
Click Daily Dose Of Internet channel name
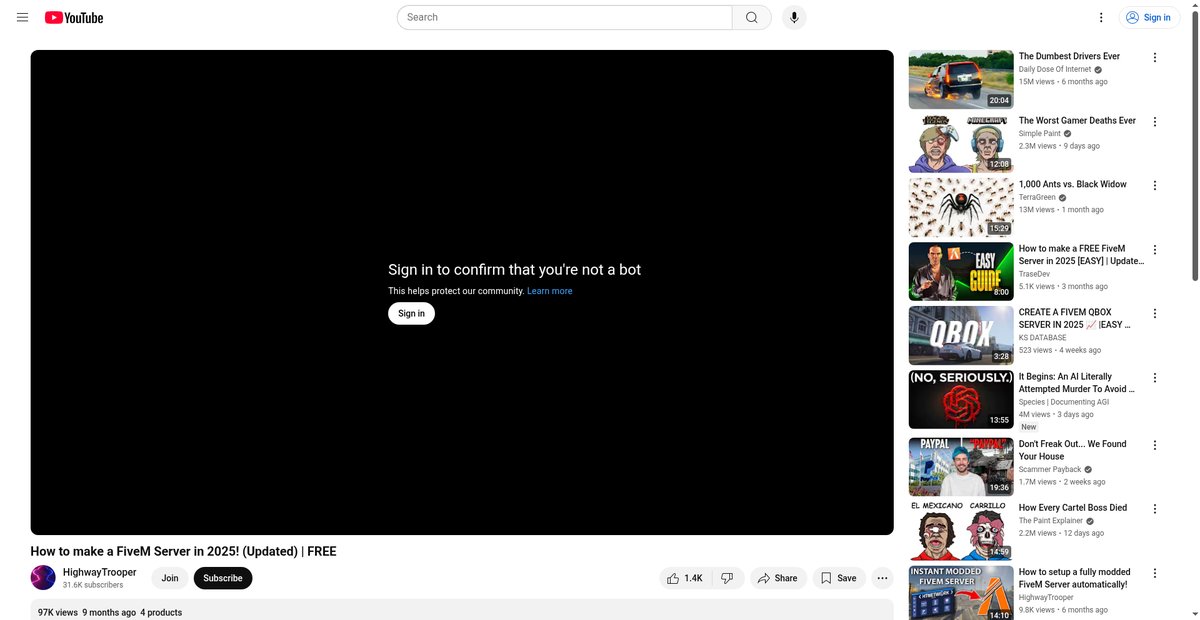pyautogui.click(x=1055, y=69)
